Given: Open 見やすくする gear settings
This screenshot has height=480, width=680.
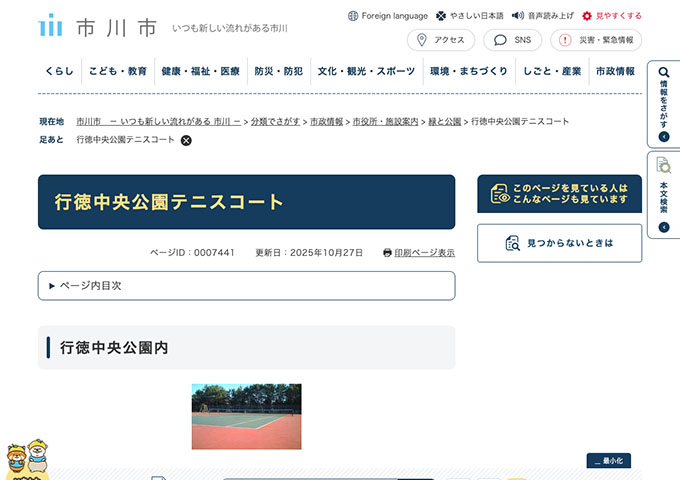Looking at the screenshot, I should (612, 16).
